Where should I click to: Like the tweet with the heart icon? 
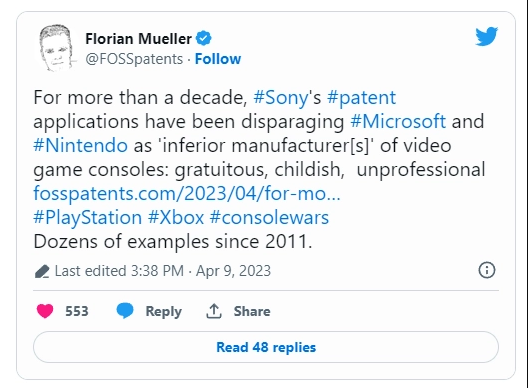pos(45,311)
